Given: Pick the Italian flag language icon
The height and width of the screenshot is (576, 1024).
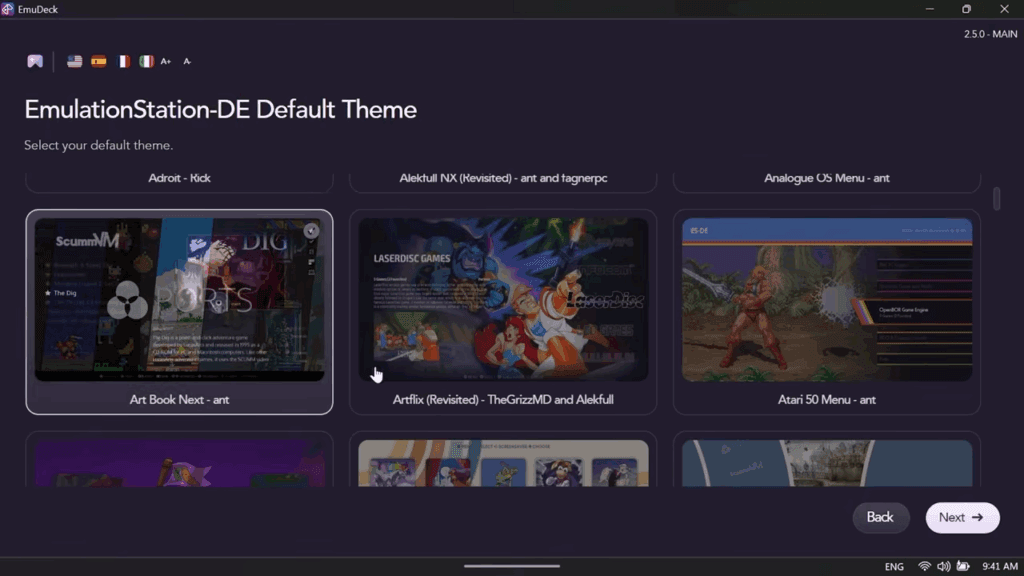Looking at the screenshot, I should (146, 61).
